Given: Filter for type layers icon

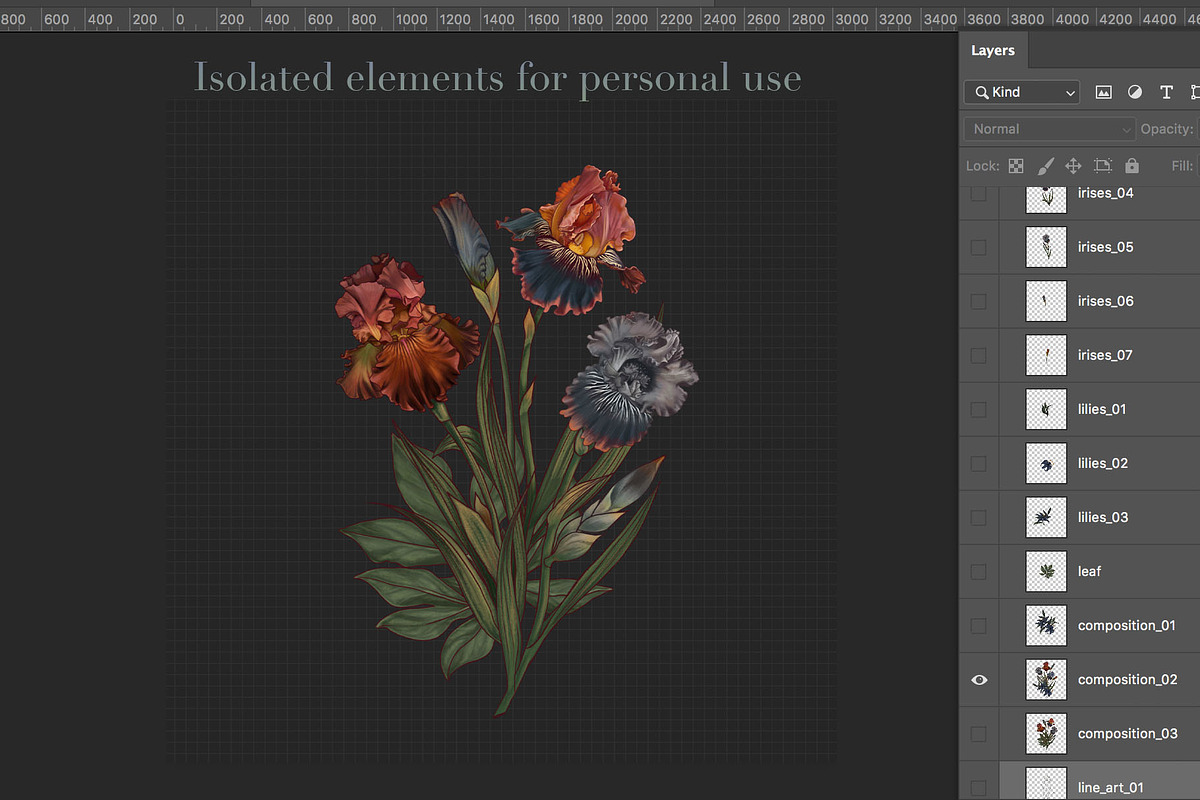Looking at the screenshot, I should point(1166,92).
